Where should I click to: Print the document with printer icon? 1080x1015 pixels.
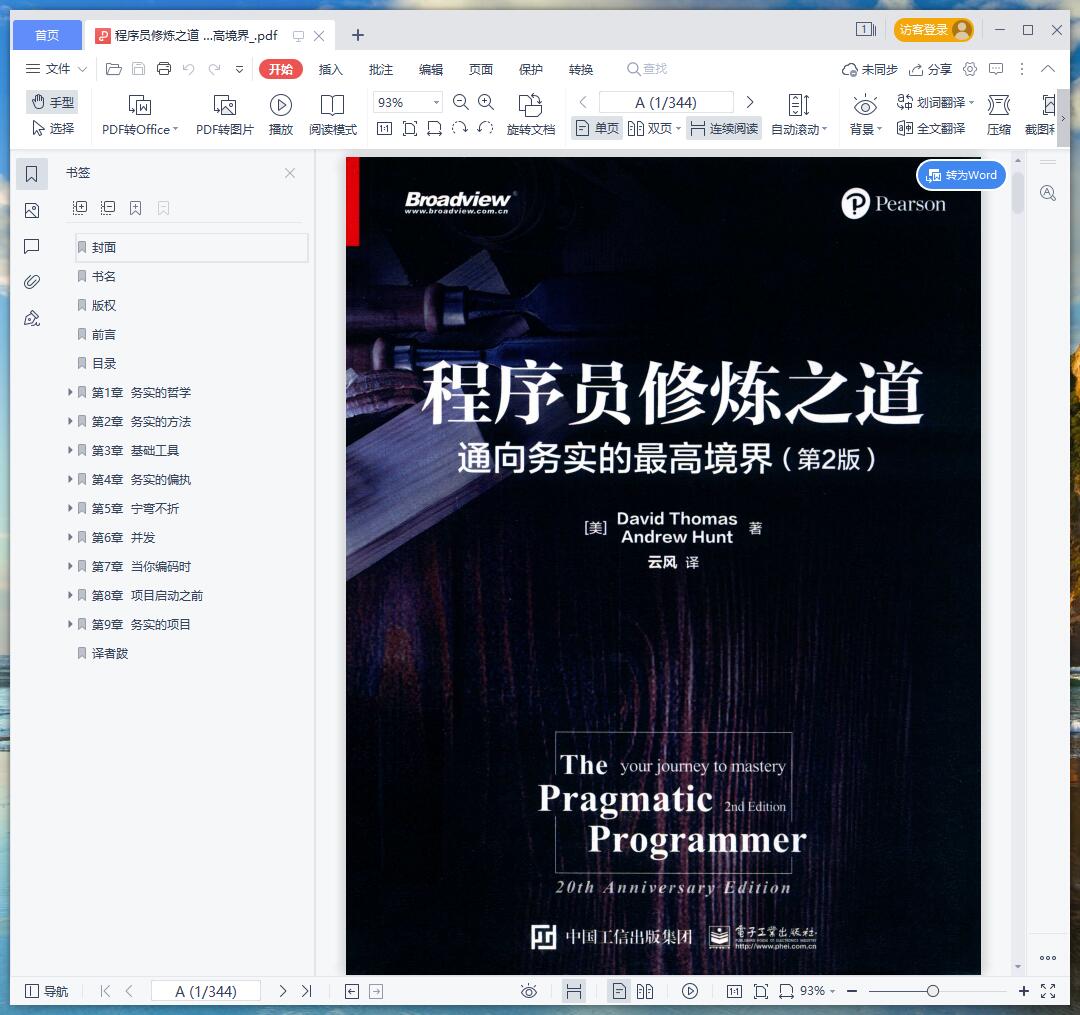click(164, 69)
